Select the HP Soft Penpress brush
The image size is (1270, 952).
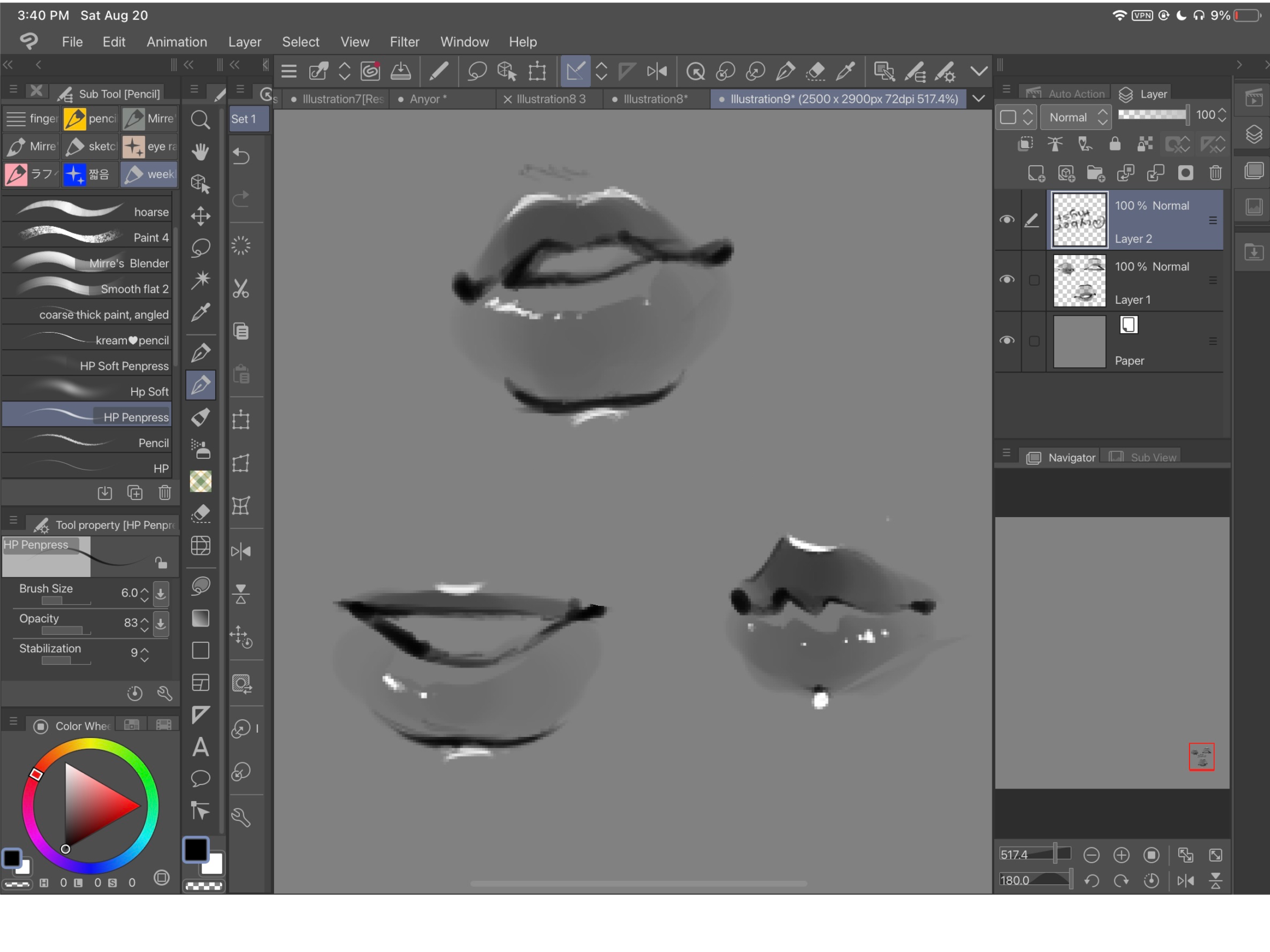click(x=88, y=366)
